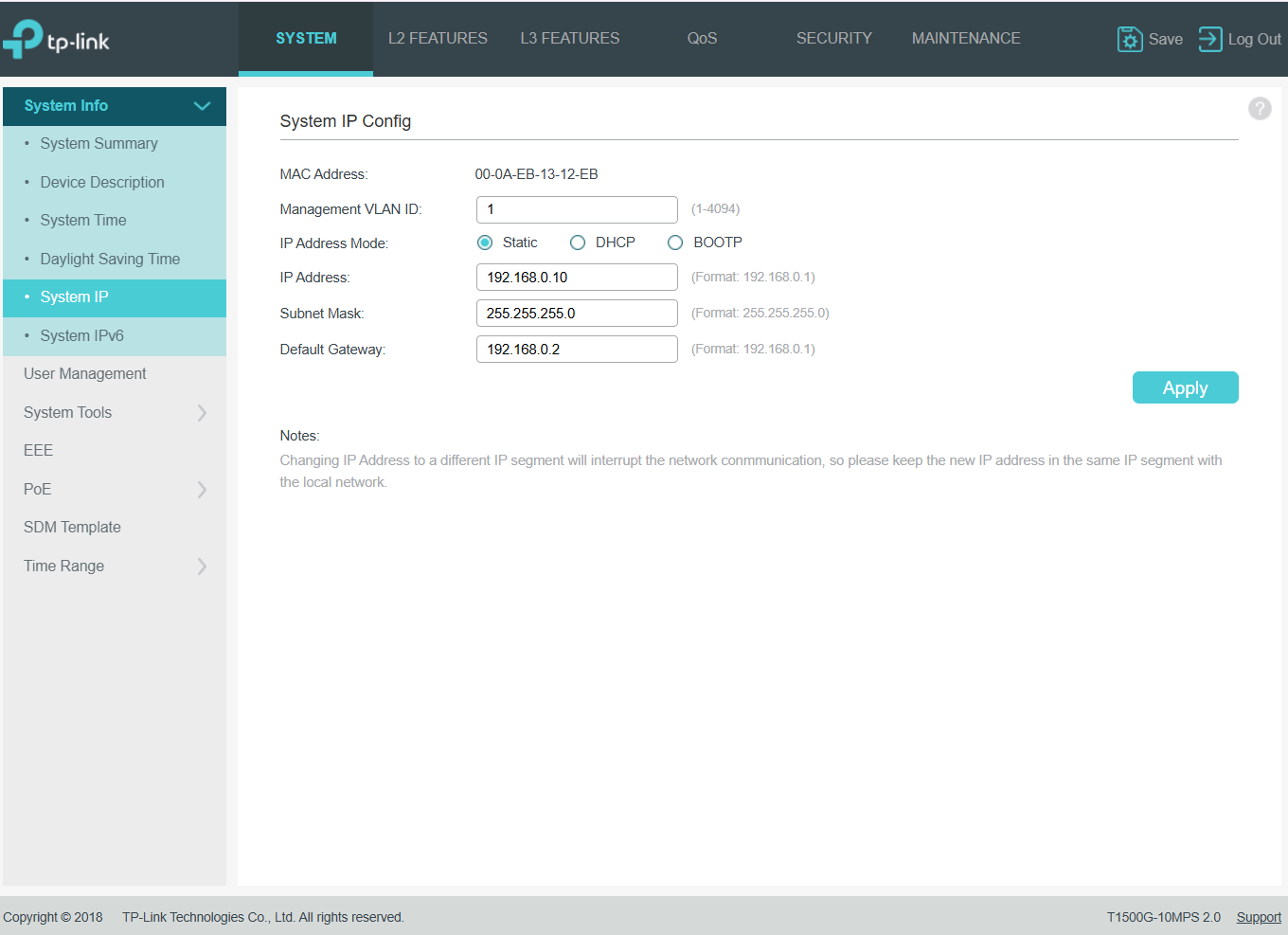
Task: Select DHCP as IP address mode
Action: [x=578, y=243]
